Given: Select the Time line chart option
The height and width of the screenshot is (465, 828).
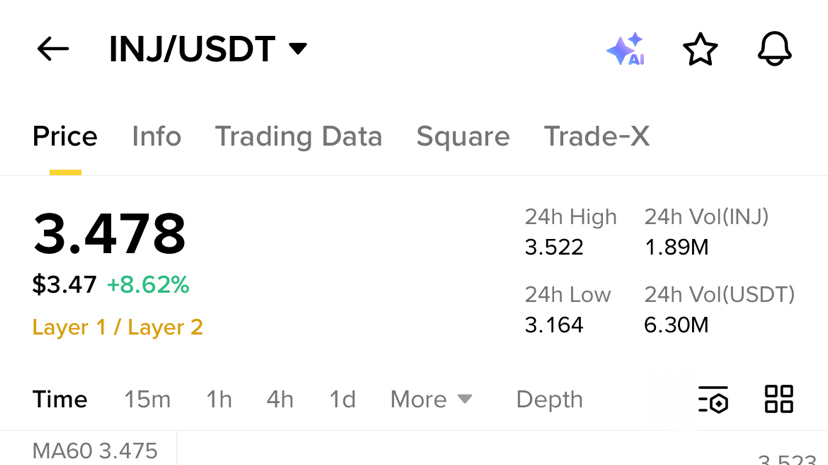Looking at the screenshot, I should (60, 400).
